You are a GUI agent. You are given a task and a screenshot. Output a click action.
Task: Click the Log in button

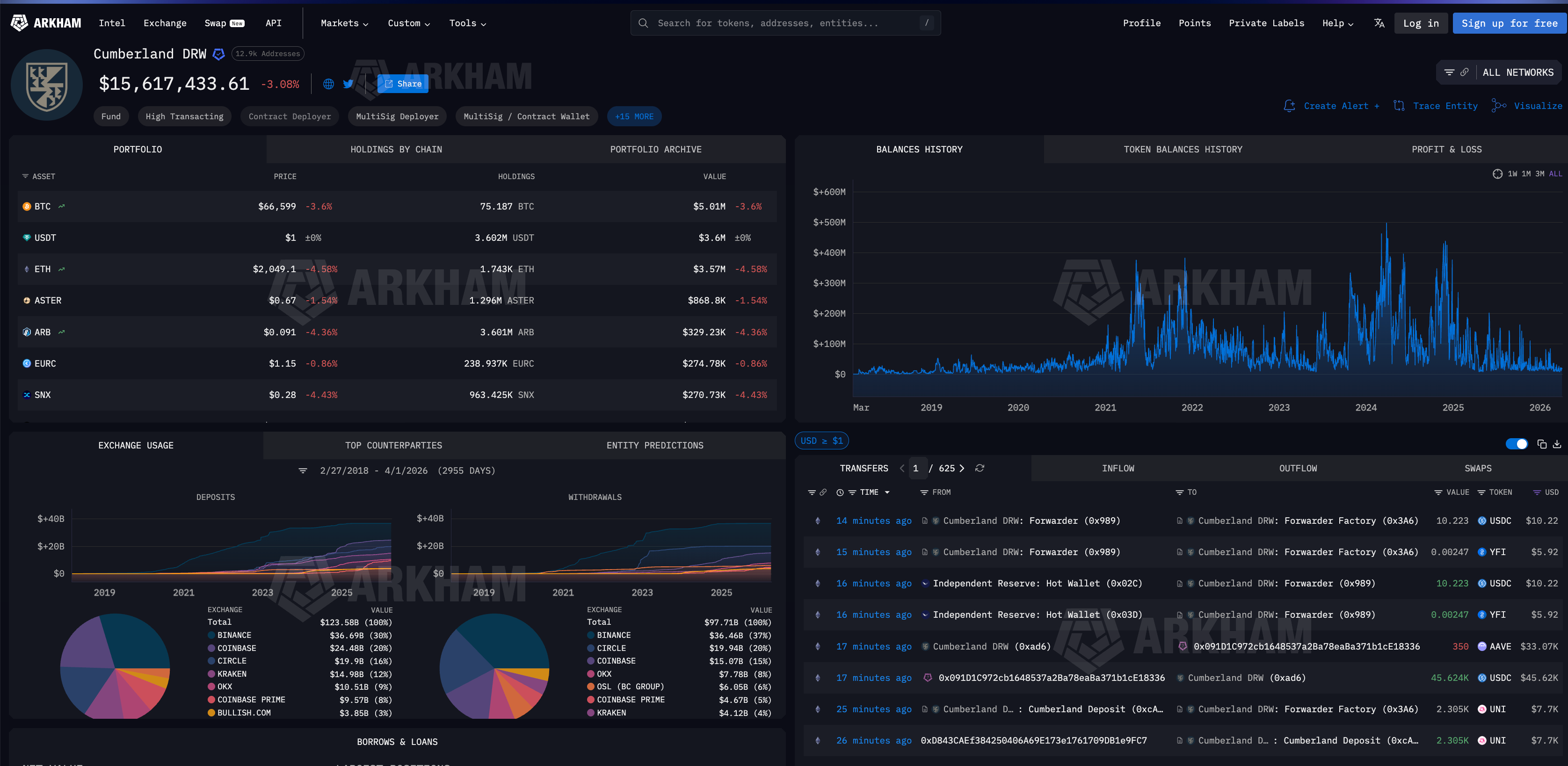tap(1421, 23)
